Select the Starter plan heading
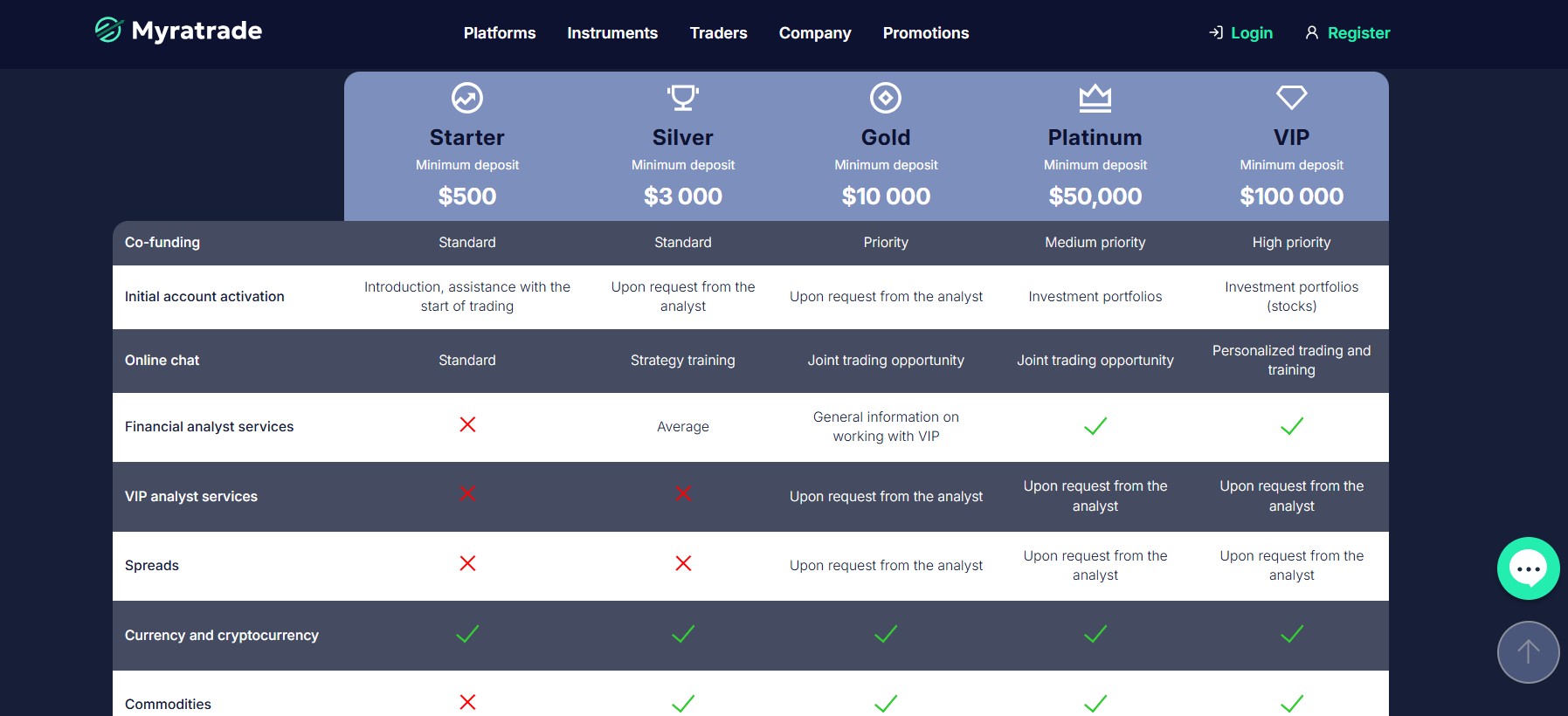This screenshot has width=1568, height=716. tap(467, 138)
